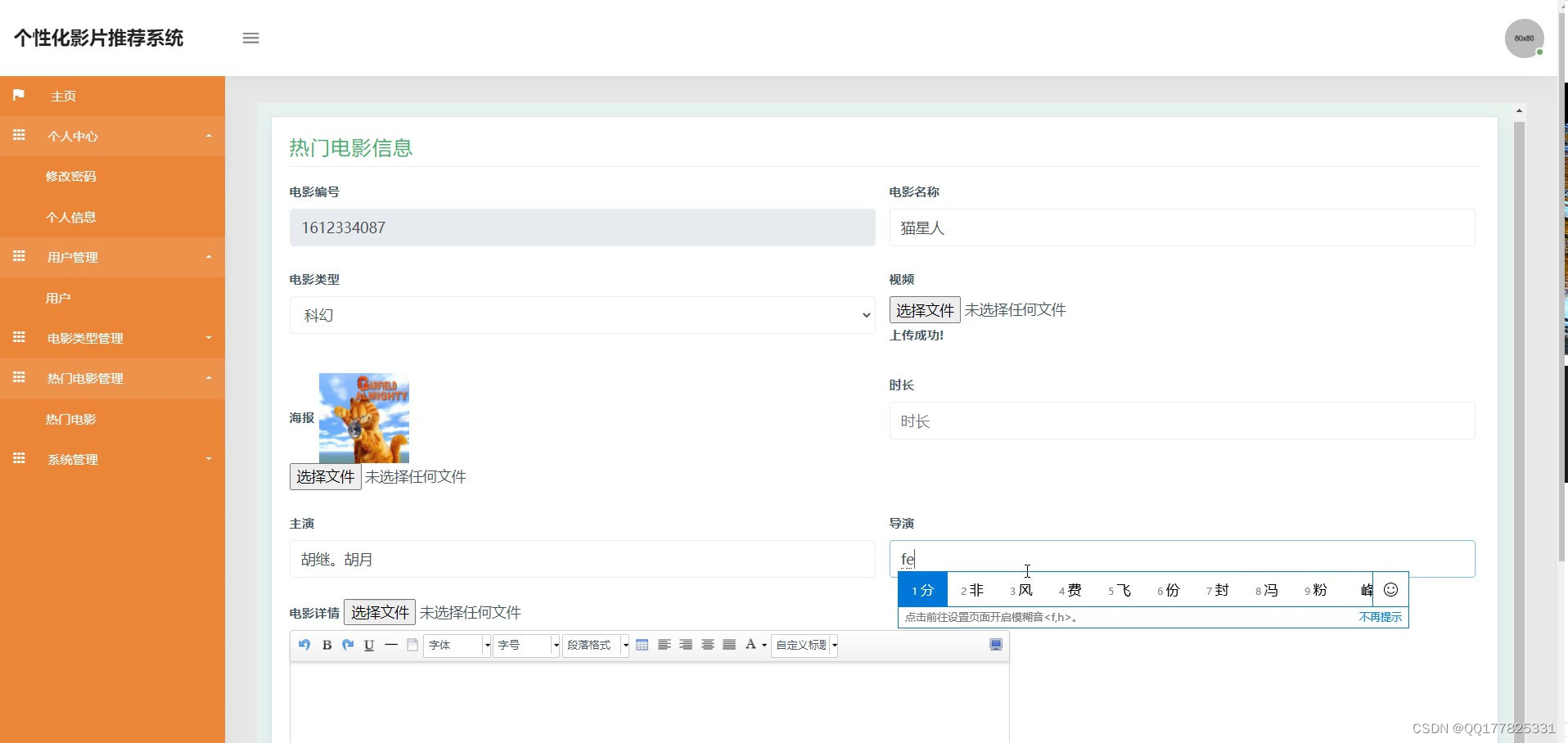Click inside the rich text editor body

649,702
